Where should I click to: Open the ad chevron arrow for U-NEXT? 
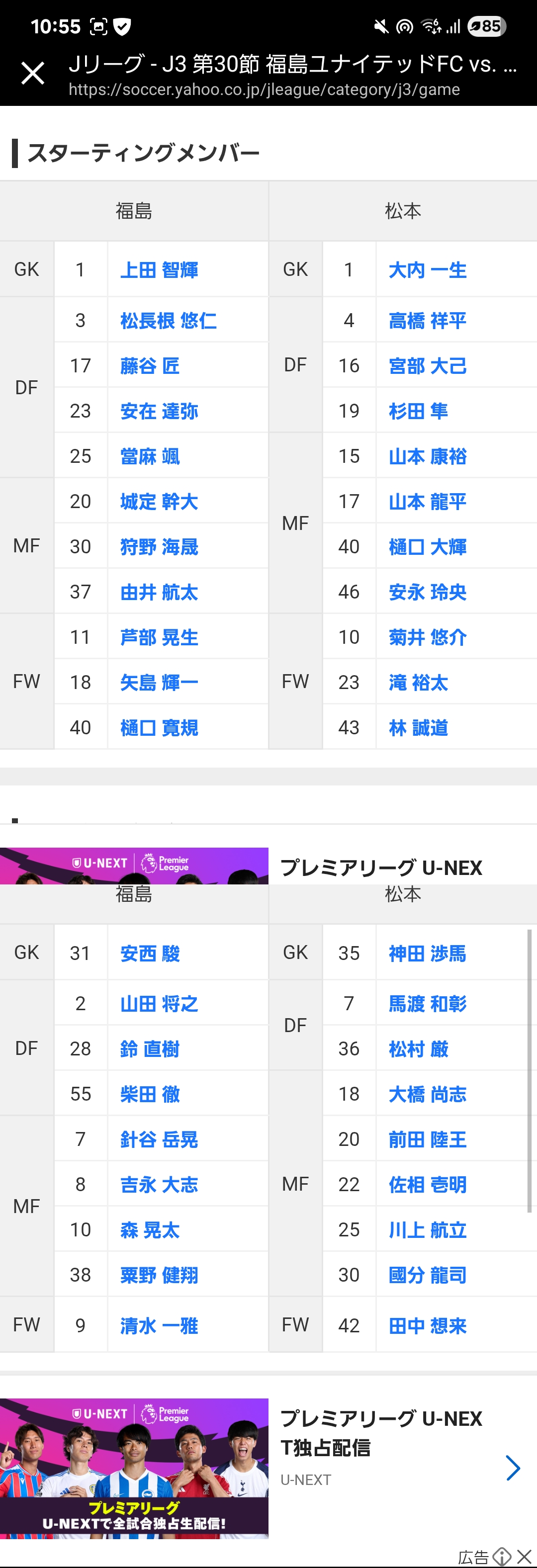(x=513, y=1468)
